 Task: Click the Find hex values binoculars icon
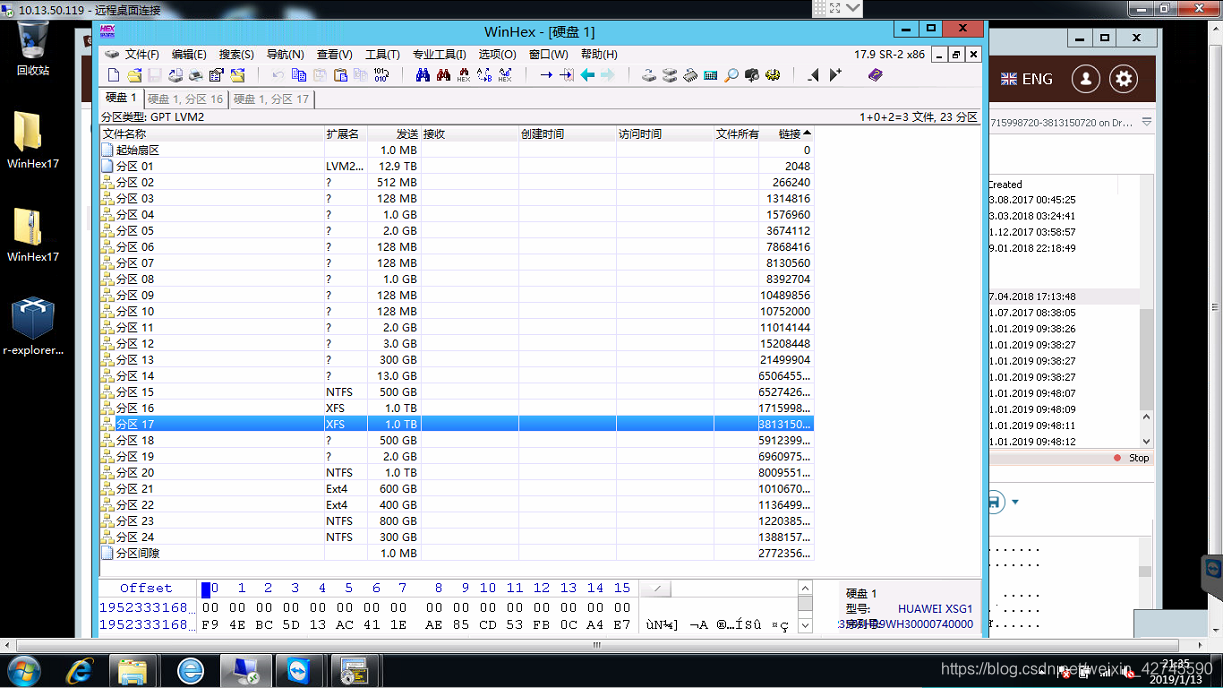464,75
